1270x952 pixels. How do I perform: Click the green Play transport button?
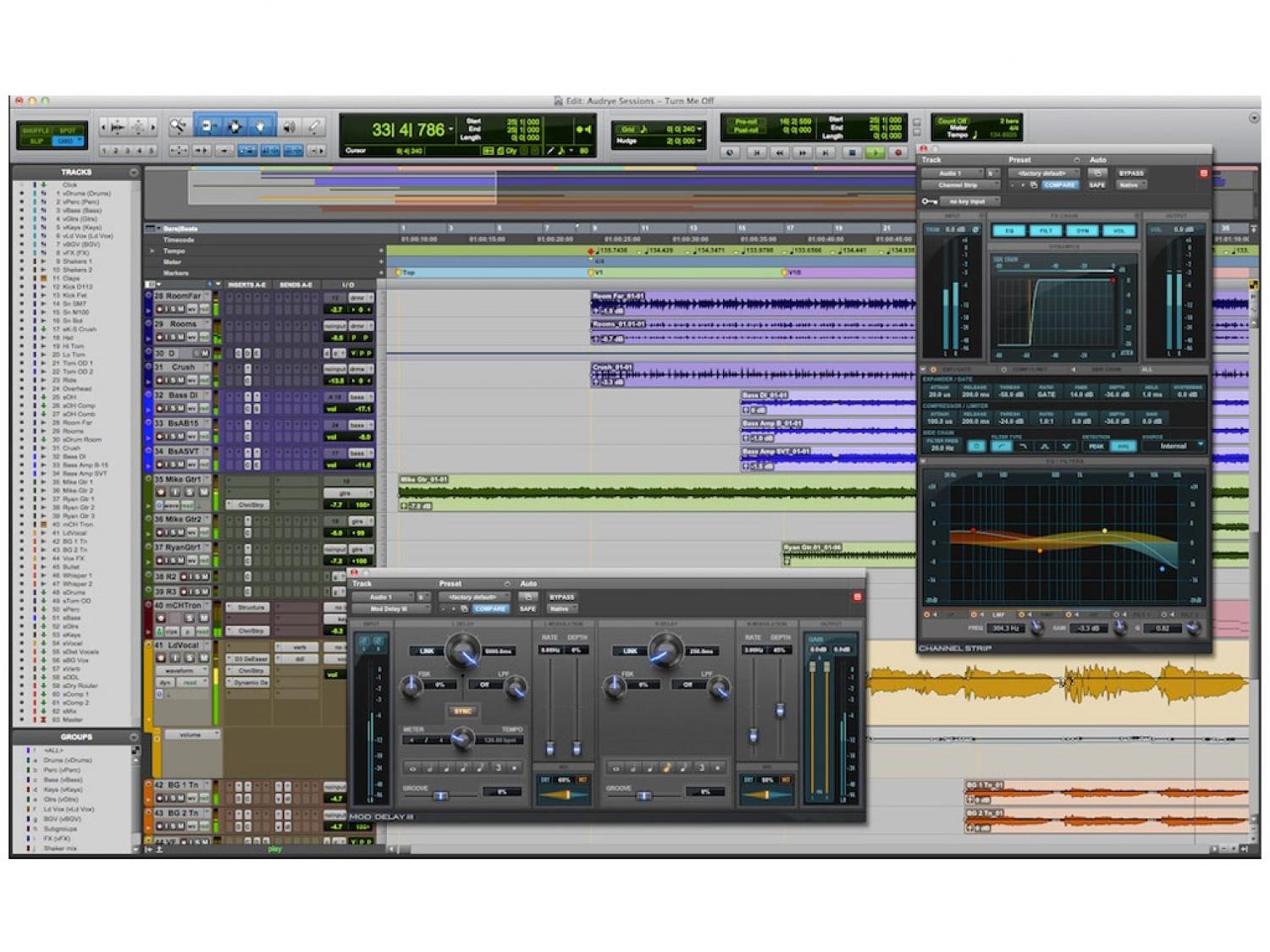point(875,152)
